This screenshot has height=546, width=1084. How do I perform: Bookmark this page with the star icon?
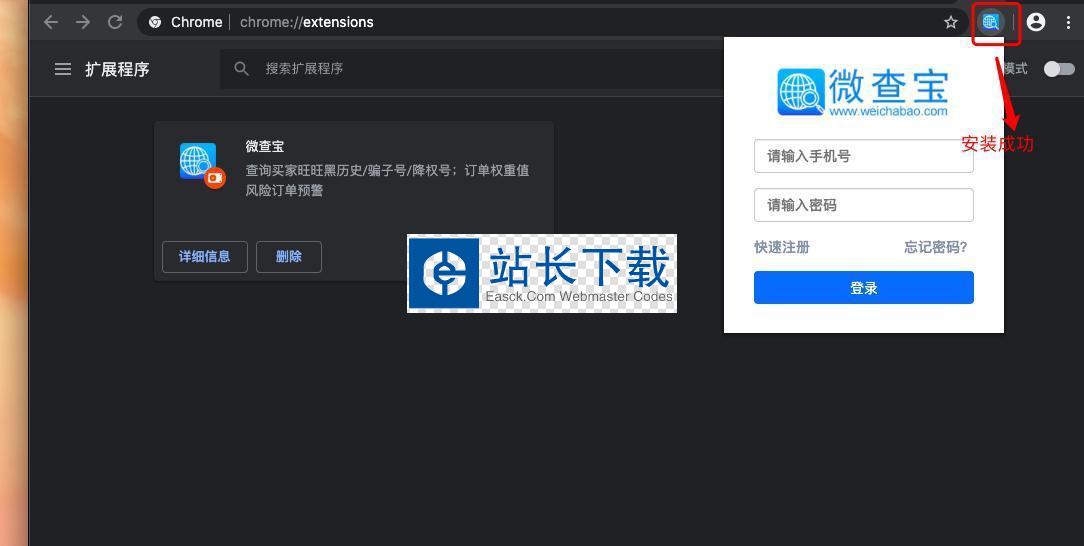tap(951, 22)
